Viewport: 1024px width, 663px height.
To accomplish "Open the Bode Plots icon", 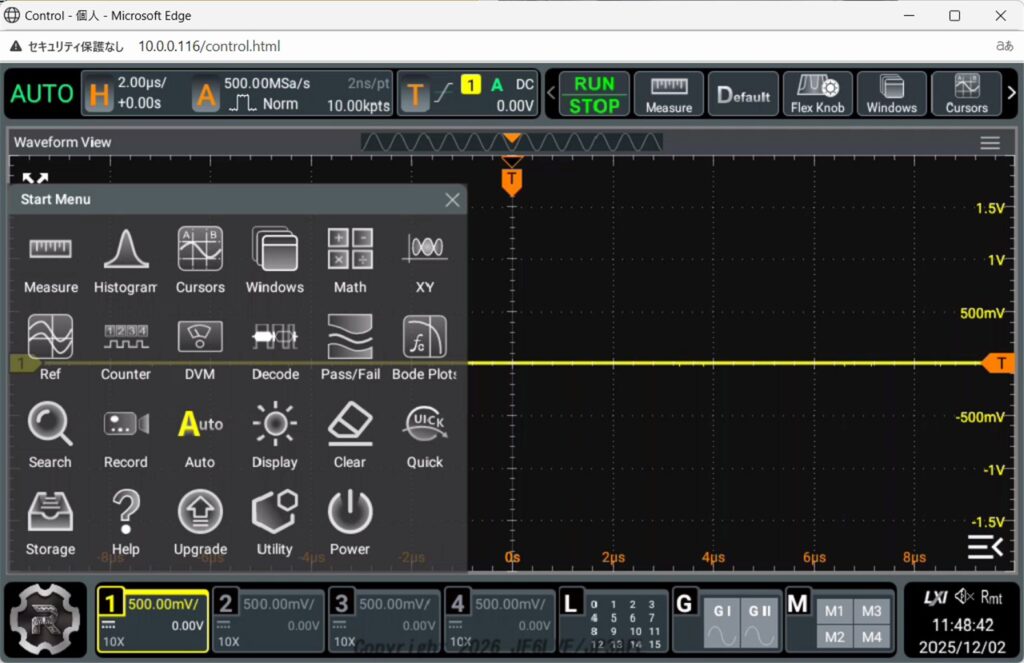I will point(425,347).
